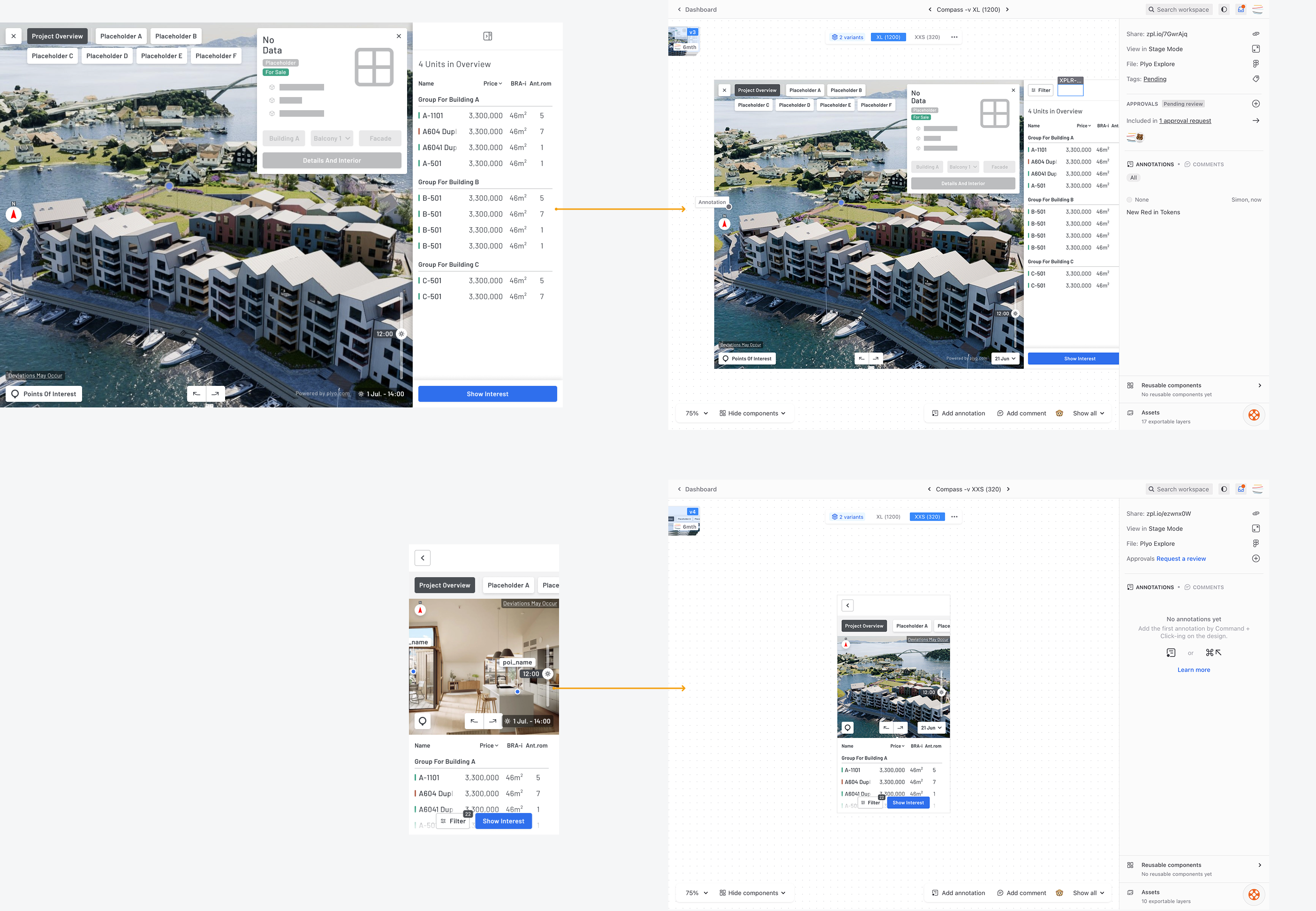Click link icon beside share zpl.io/7GwrAjq

click(1255, 34)
